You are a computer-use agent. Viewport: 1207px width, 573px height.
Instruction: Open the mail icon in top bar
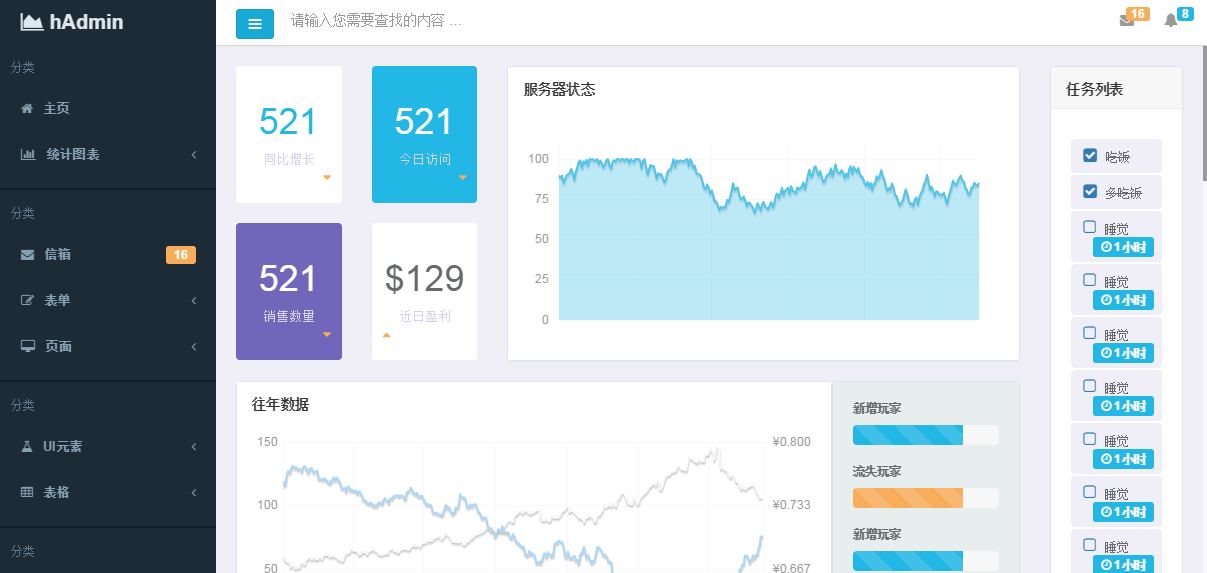click(1127, 21)
